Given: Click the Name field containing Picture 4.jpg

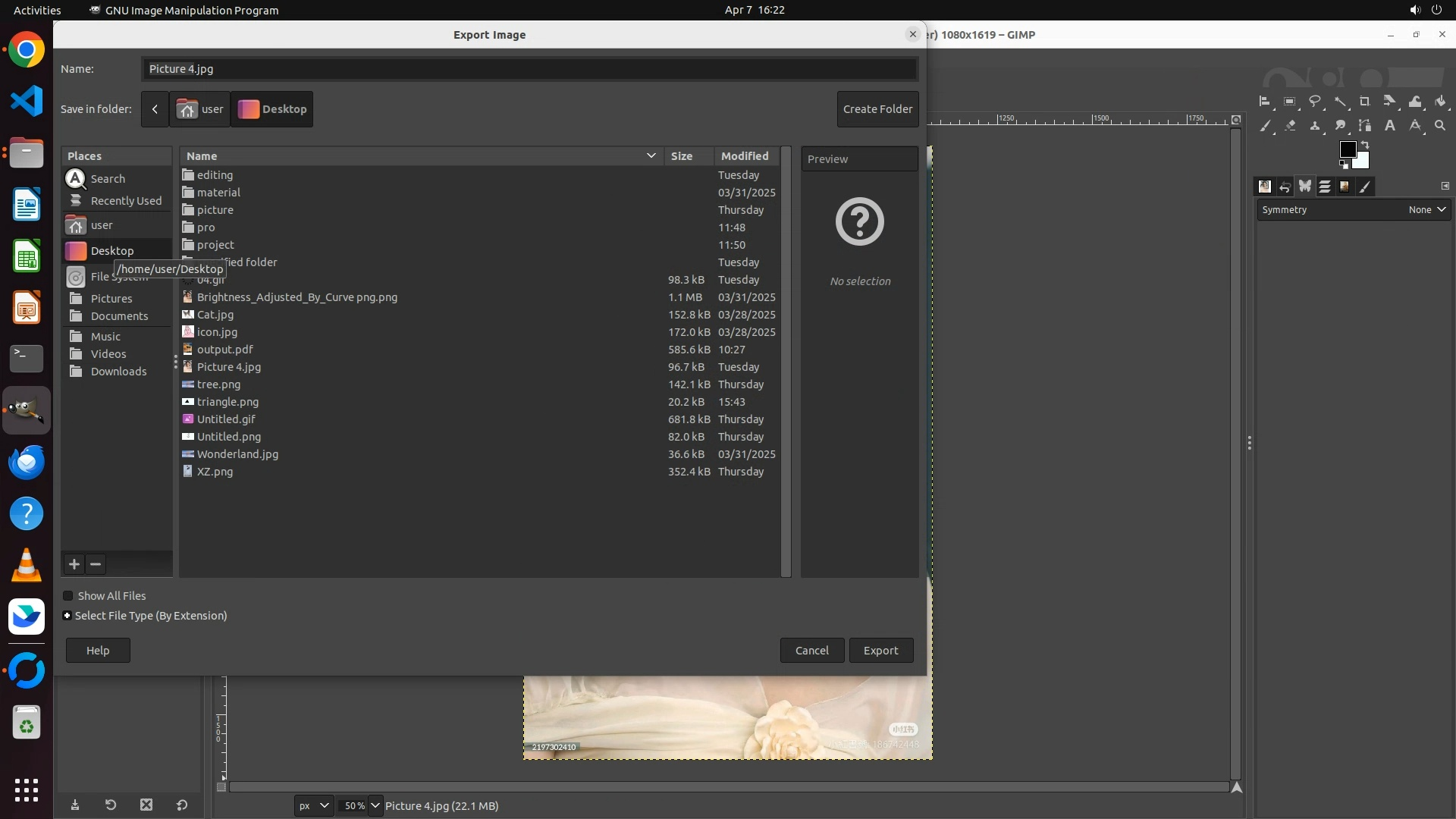Looking at the screenshot, I should click(x=529, y=69).
